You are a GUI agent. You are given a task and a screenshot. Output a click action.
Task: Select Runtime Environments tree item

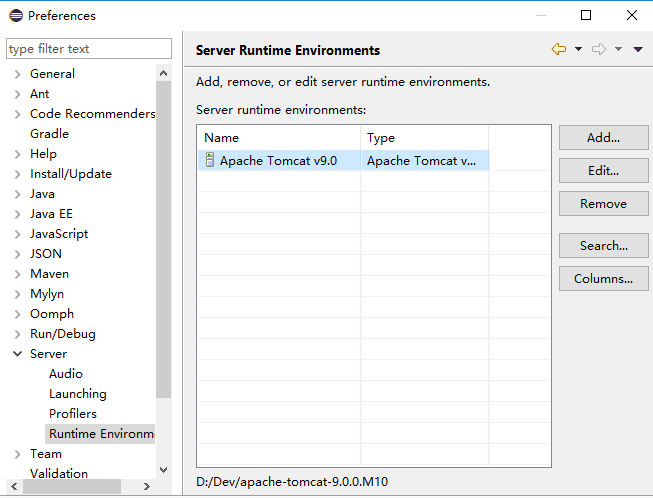[x=100, y=433]
